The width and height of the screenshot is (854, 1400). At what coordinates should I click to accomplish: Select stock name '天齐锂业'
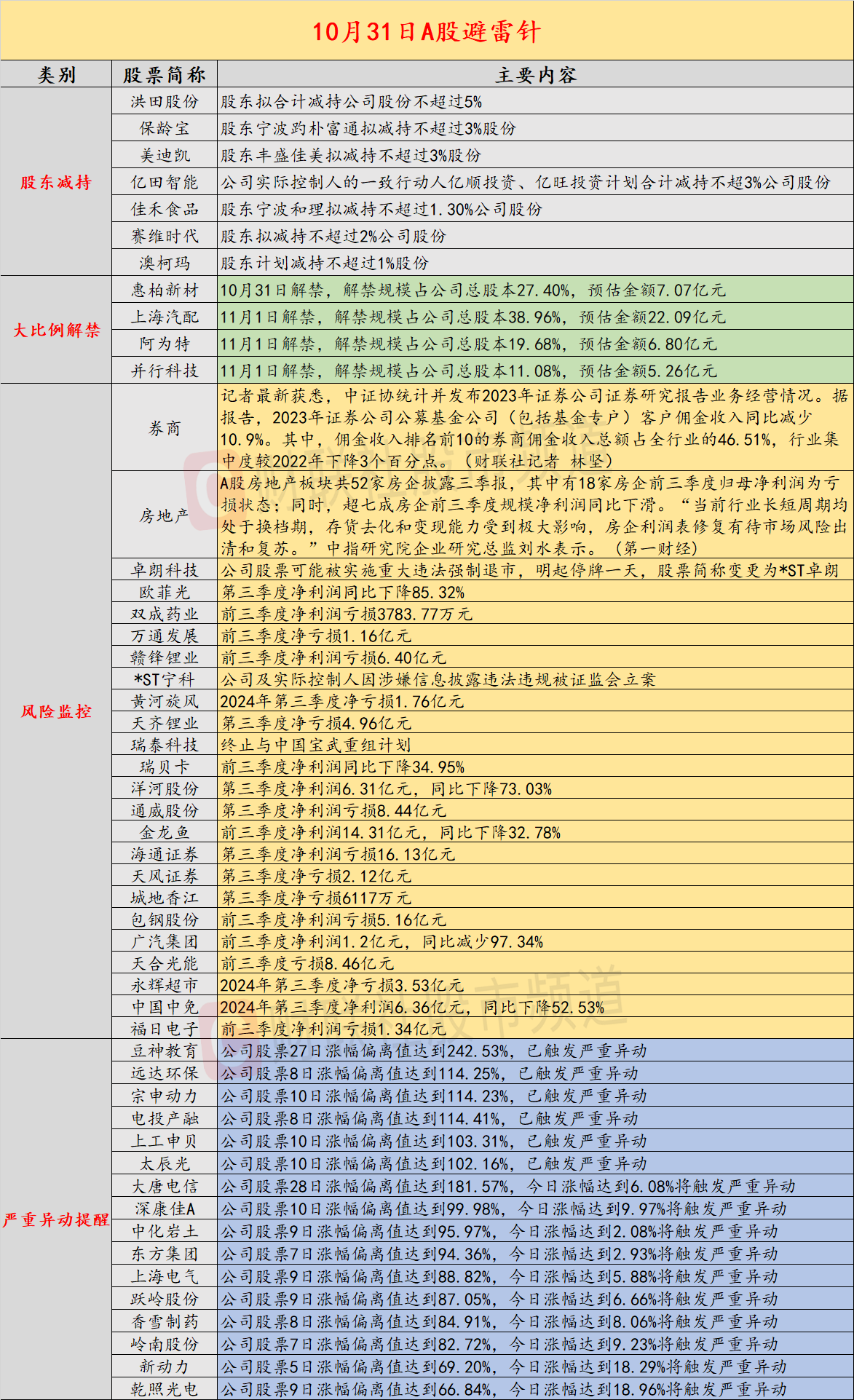coord(165,724)
